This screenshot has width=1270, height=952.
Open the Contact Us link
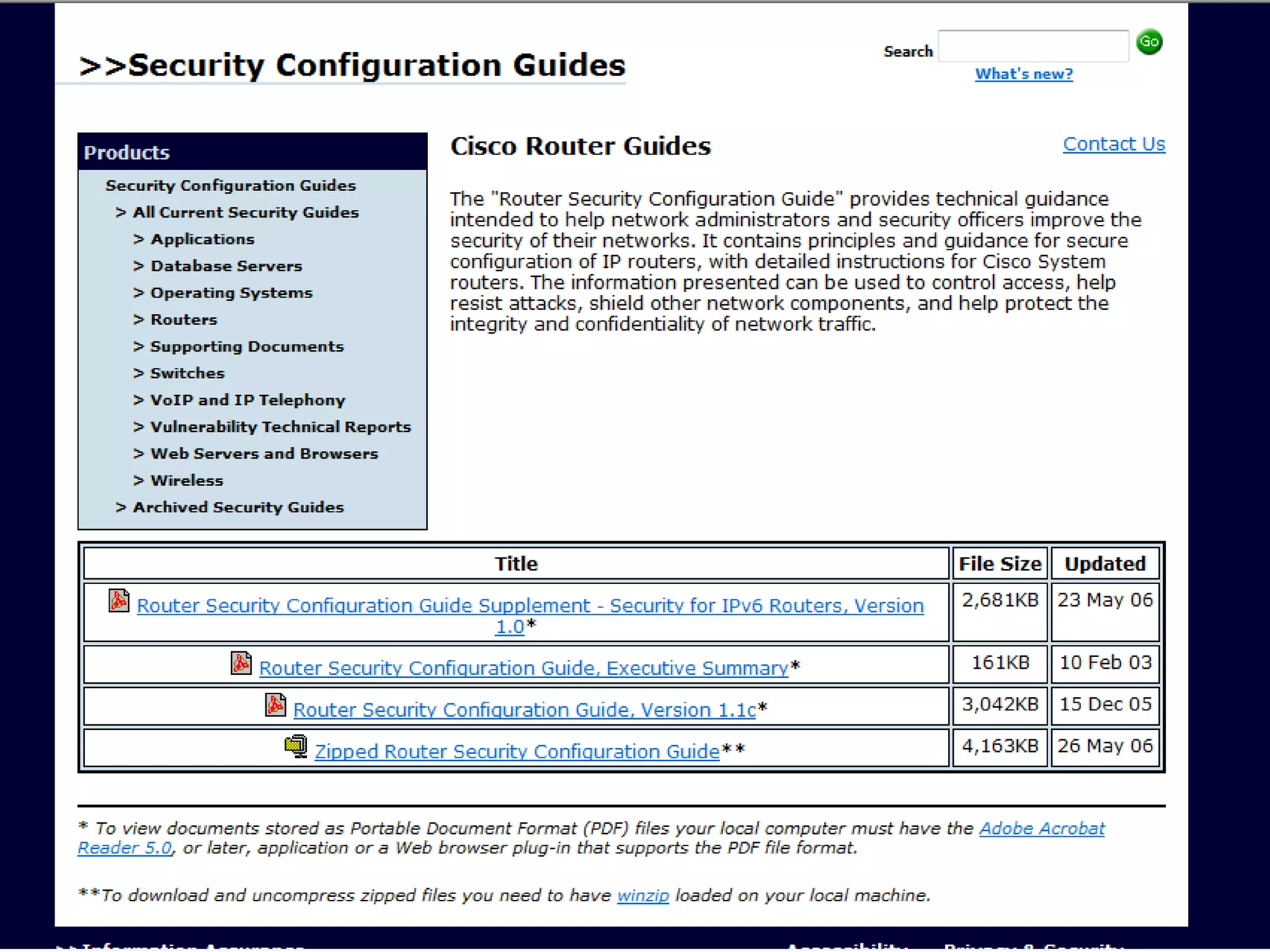[x=1113, y=144]
